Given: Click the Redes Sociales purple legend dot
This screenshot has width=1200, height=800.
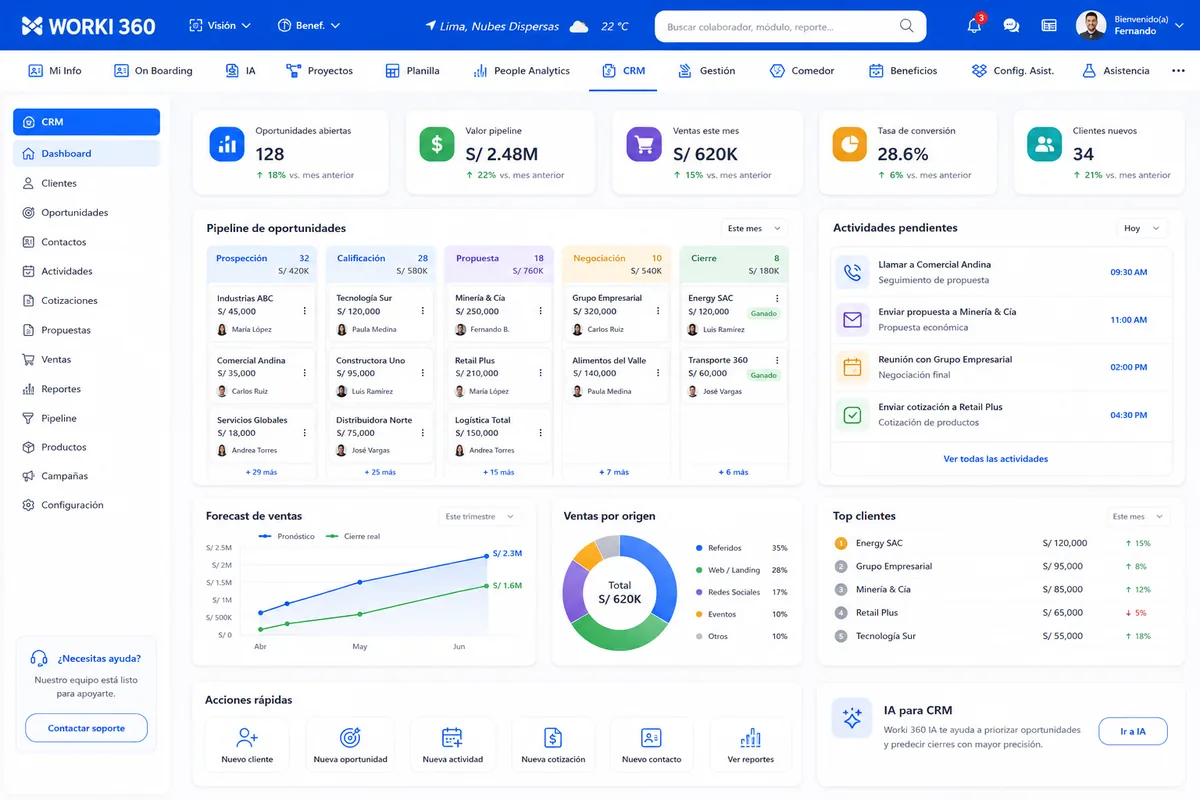Looking at the screenshot, I should [x=699, y=592].
